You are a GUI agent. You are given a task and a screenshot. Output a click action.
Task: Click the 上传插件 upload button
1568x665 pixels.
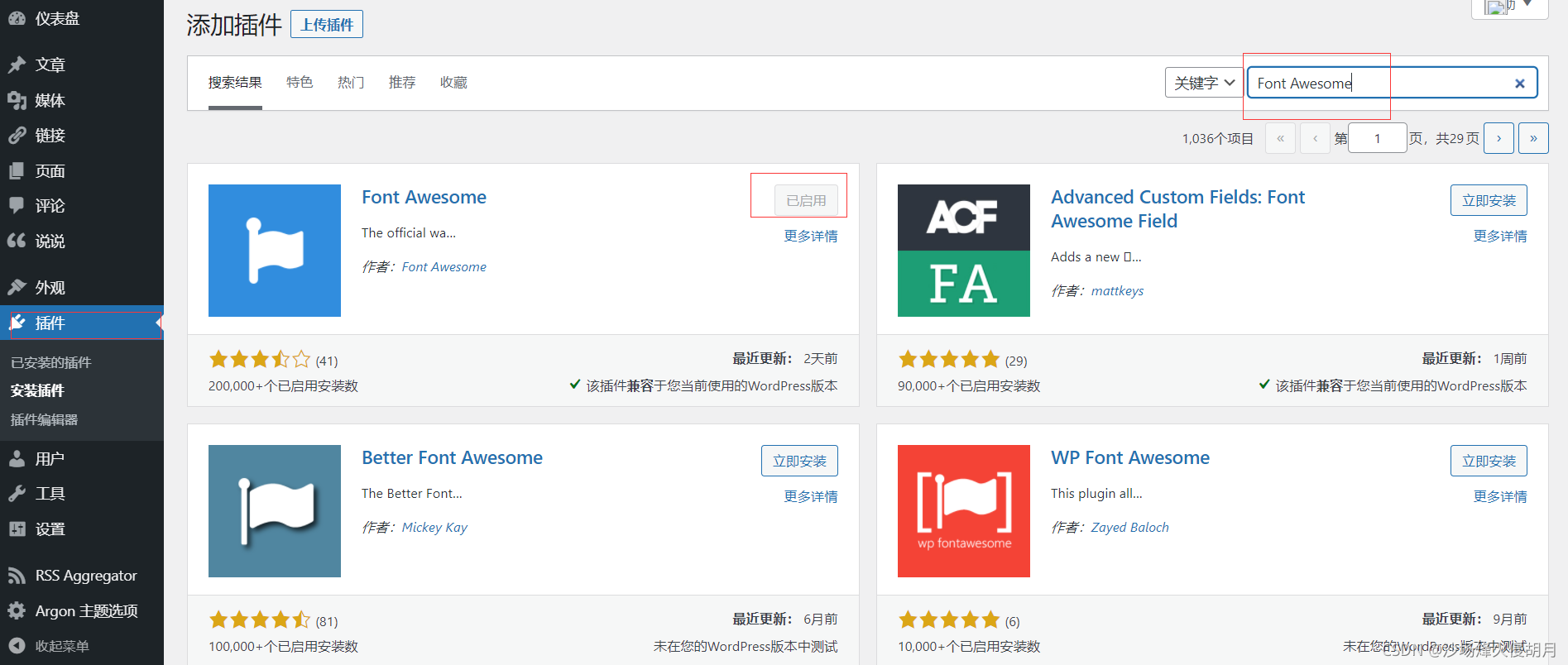[327, 25]
